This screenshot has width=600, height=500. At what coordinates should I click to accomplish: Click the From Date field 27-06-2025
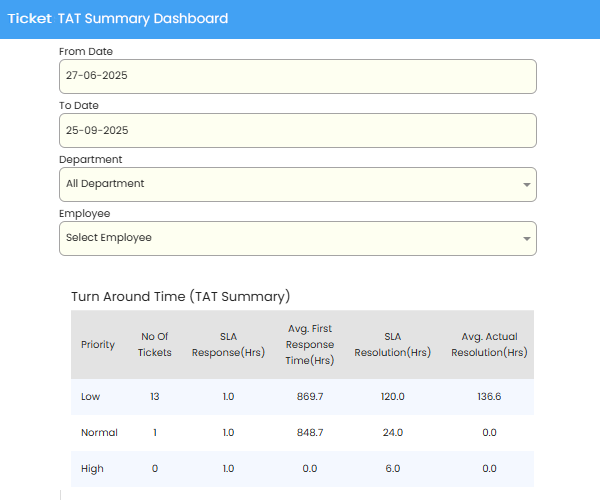tap(298, 76)
